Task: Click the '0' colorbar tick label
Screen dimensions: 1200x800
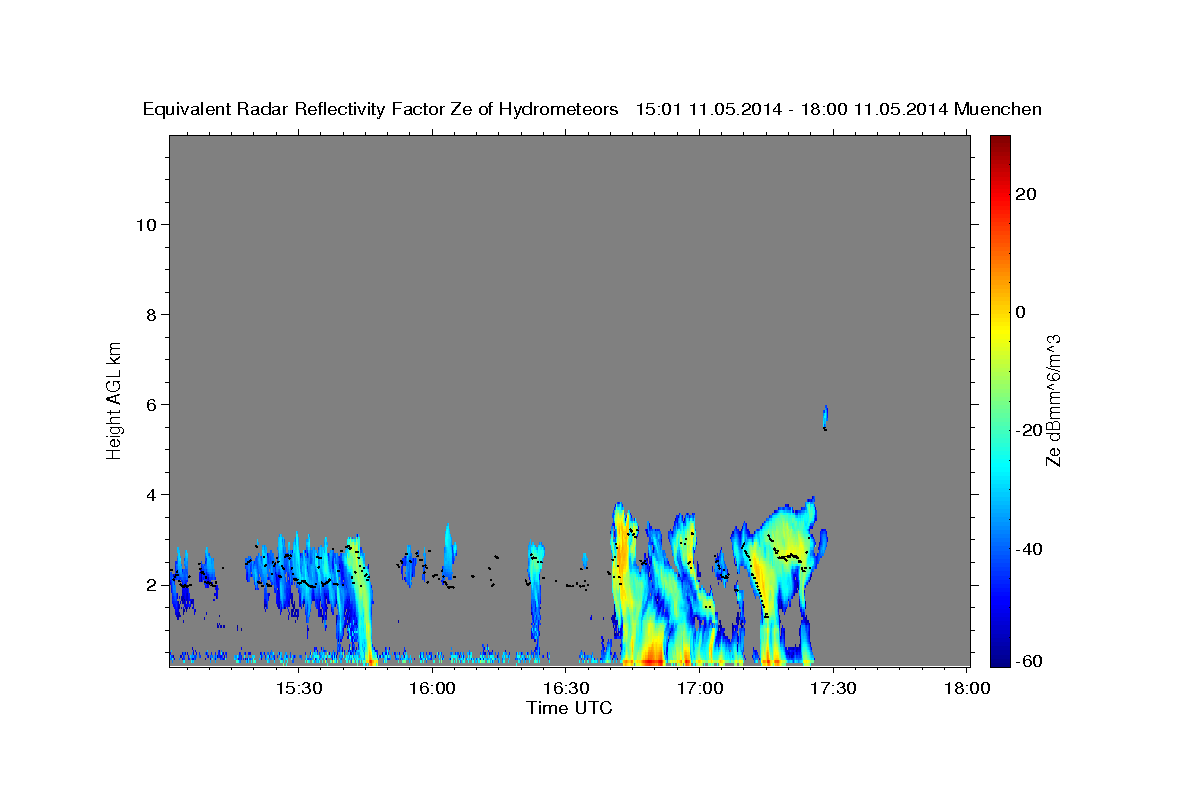Action: click(x=1021, y=312)
